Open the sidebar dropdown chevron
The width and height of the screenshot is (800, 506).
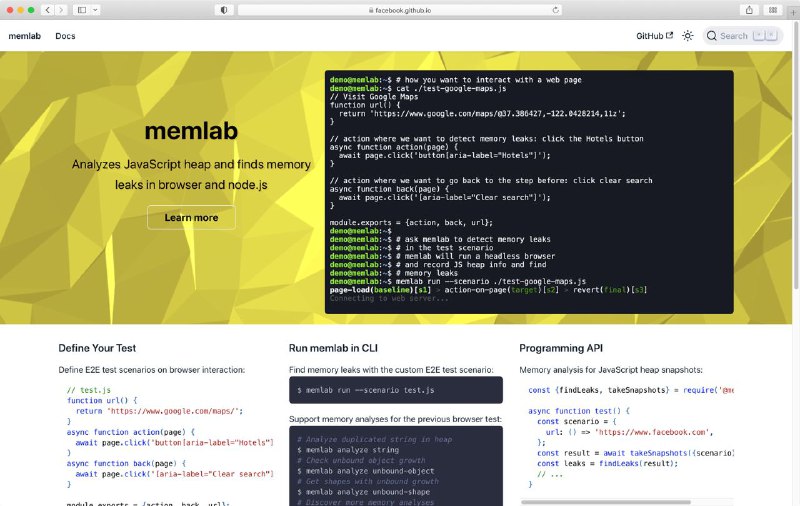coord(95,10)
